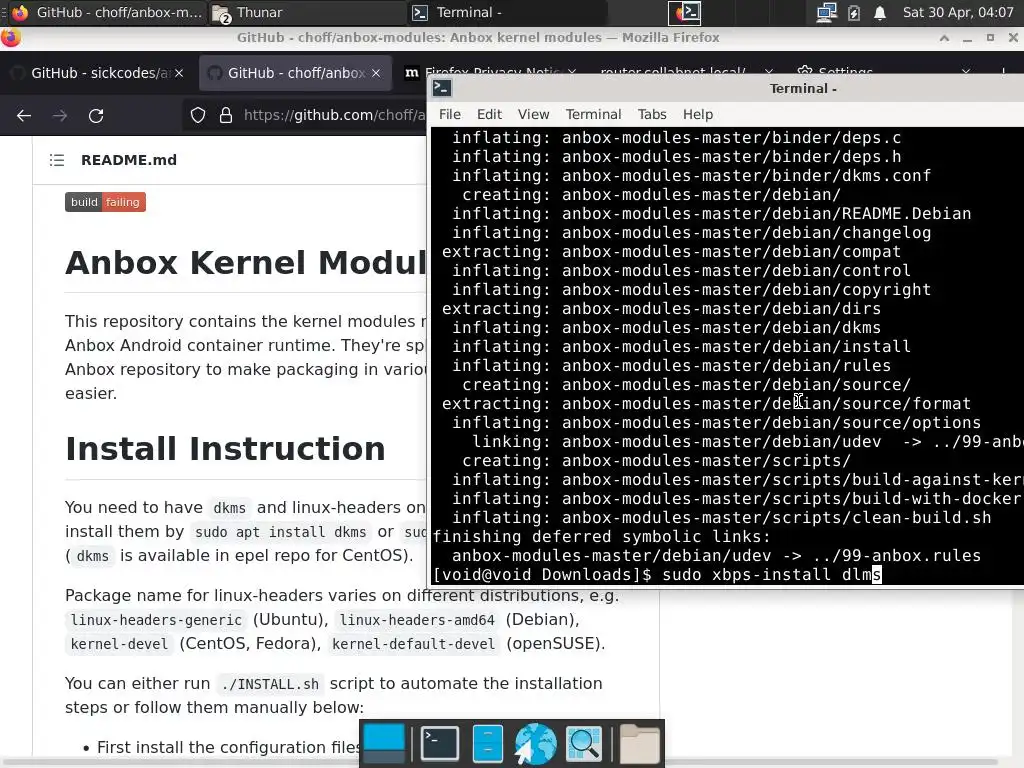Focus the Firefox URL address bar
The height and width of the screenshot is (768, 1024).
point(333,116)
